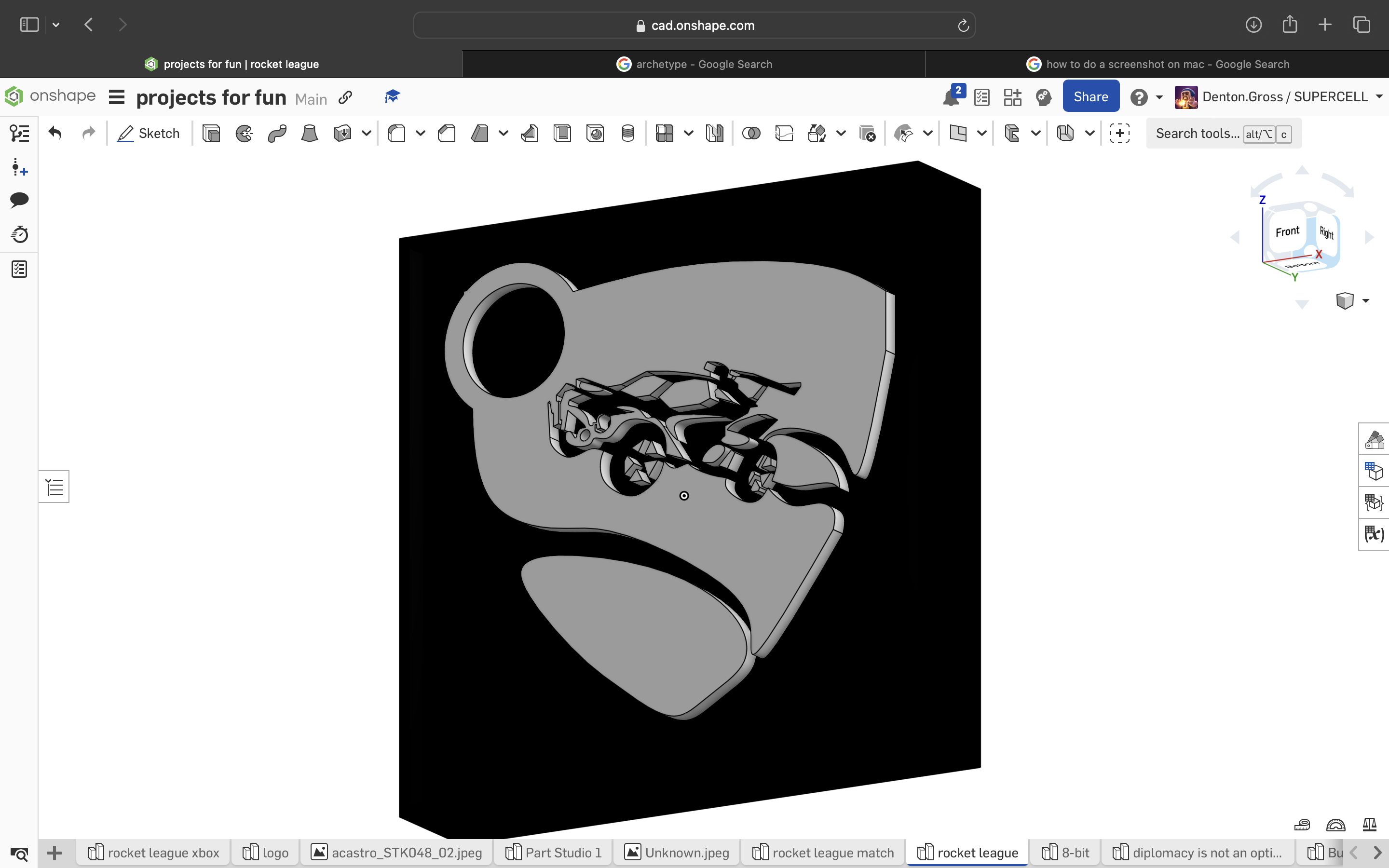Click the Right face of view cube

pyautogui.click(x=1326, y=232)
